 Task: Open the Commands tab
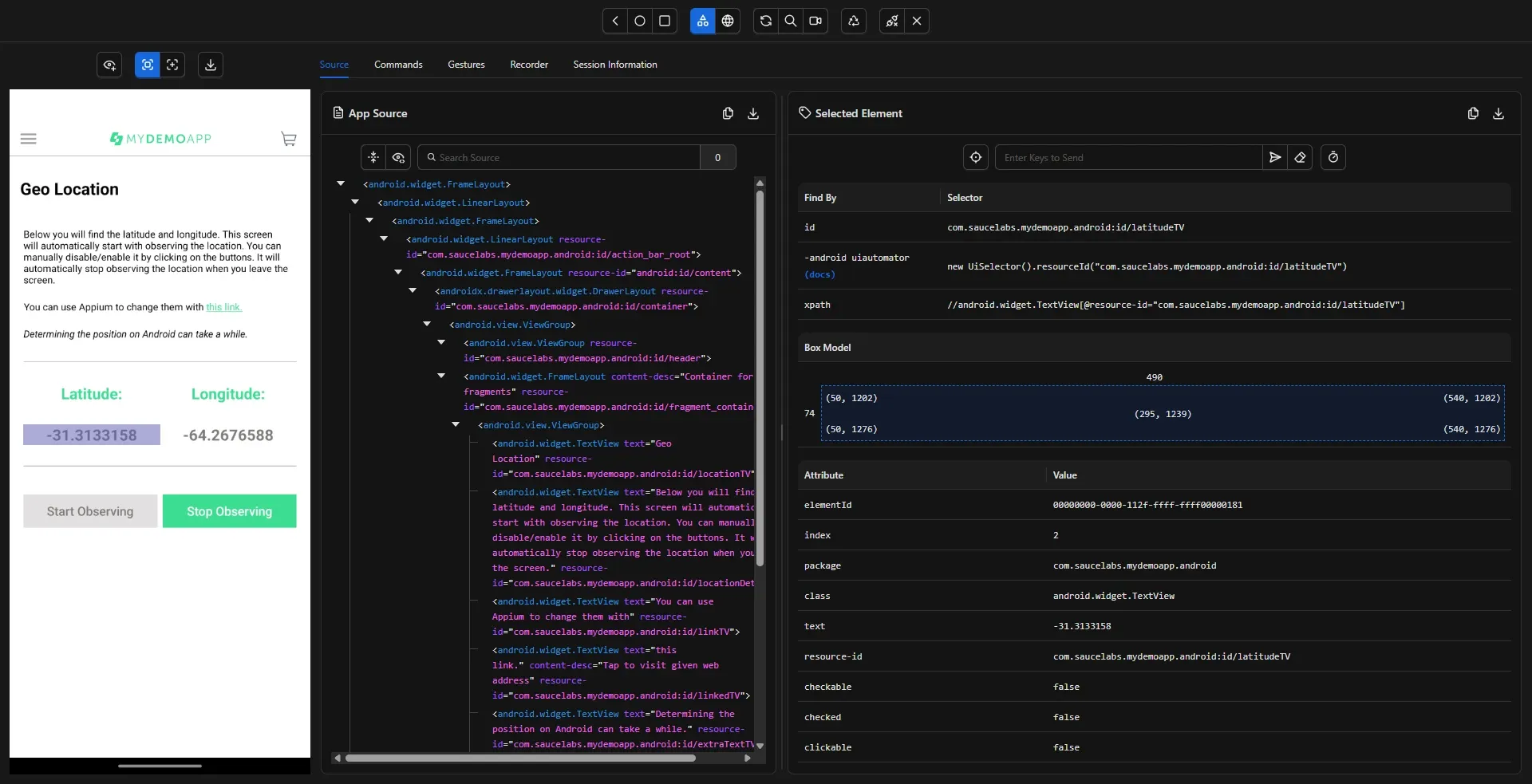[x=398, y=65]
